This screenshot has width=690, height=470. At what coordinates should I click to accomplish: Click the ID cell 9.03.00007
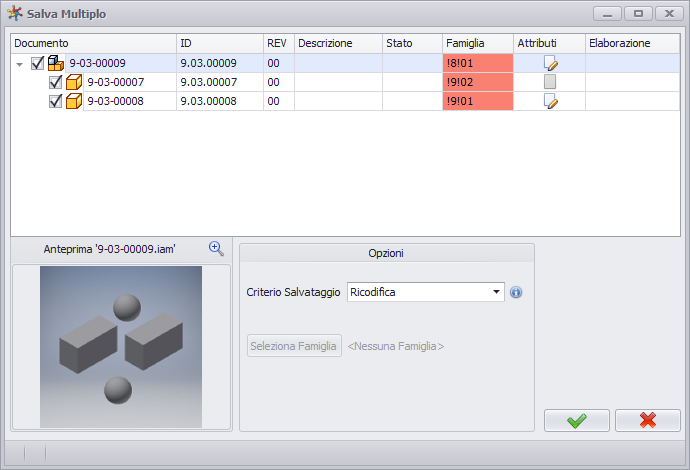[220, 82]
